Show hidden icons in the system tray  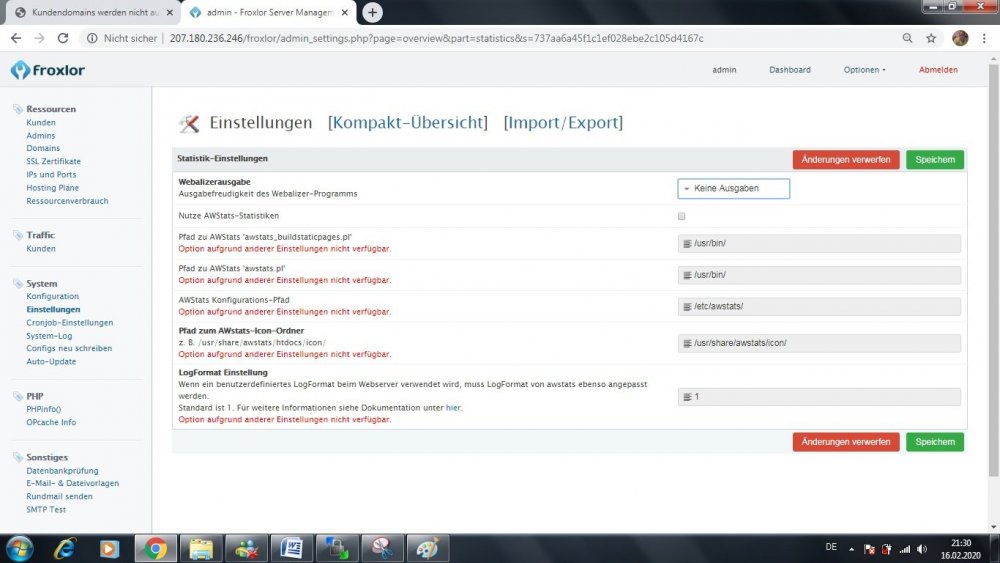pos(851,548)
